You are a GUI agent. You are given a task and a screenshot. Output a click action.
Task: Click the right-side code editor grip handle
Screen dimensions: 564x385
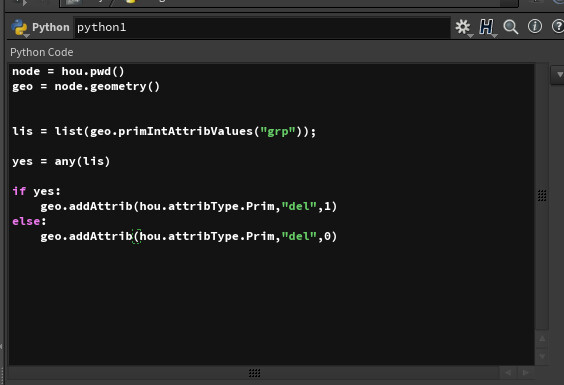point(542,196)
